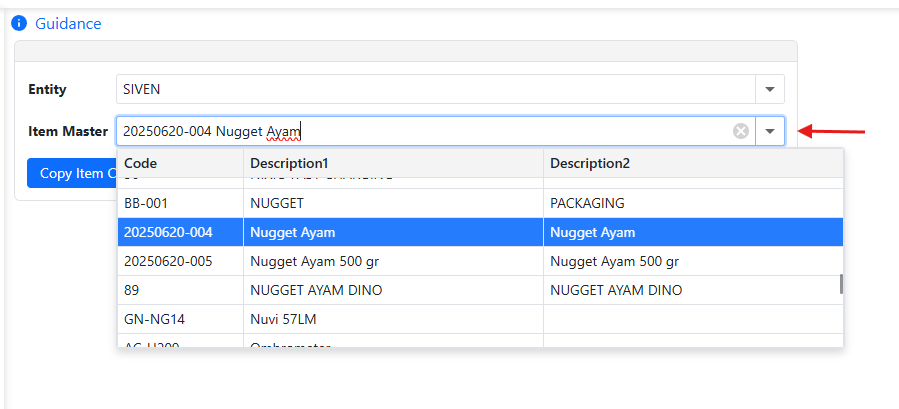Click the Description1 column header

tap(393, 163)
